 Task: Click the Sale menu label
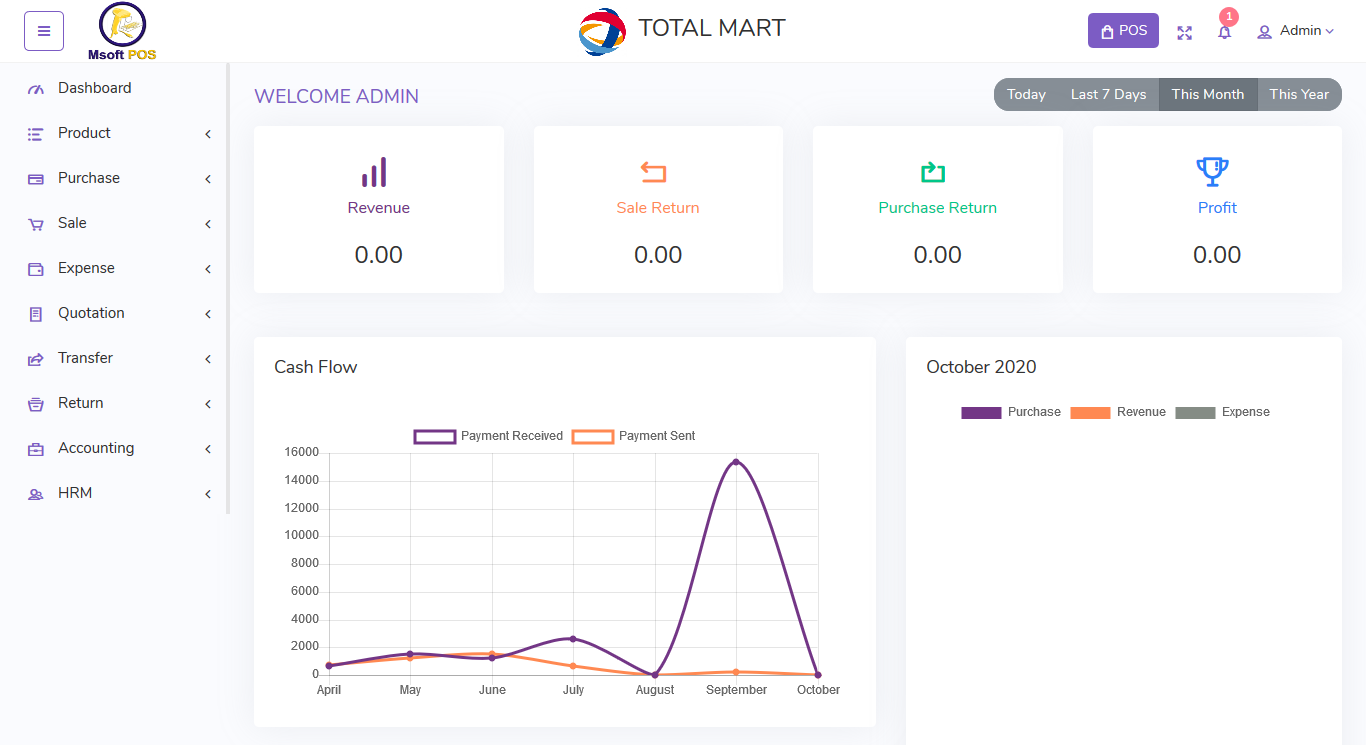click(72, 223)
